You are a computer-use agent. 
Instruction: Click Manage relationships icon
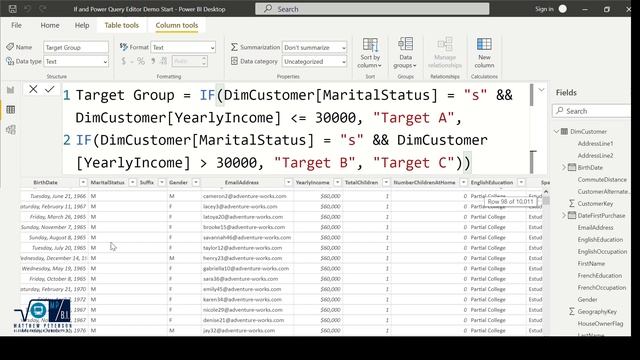coord(444,44)
